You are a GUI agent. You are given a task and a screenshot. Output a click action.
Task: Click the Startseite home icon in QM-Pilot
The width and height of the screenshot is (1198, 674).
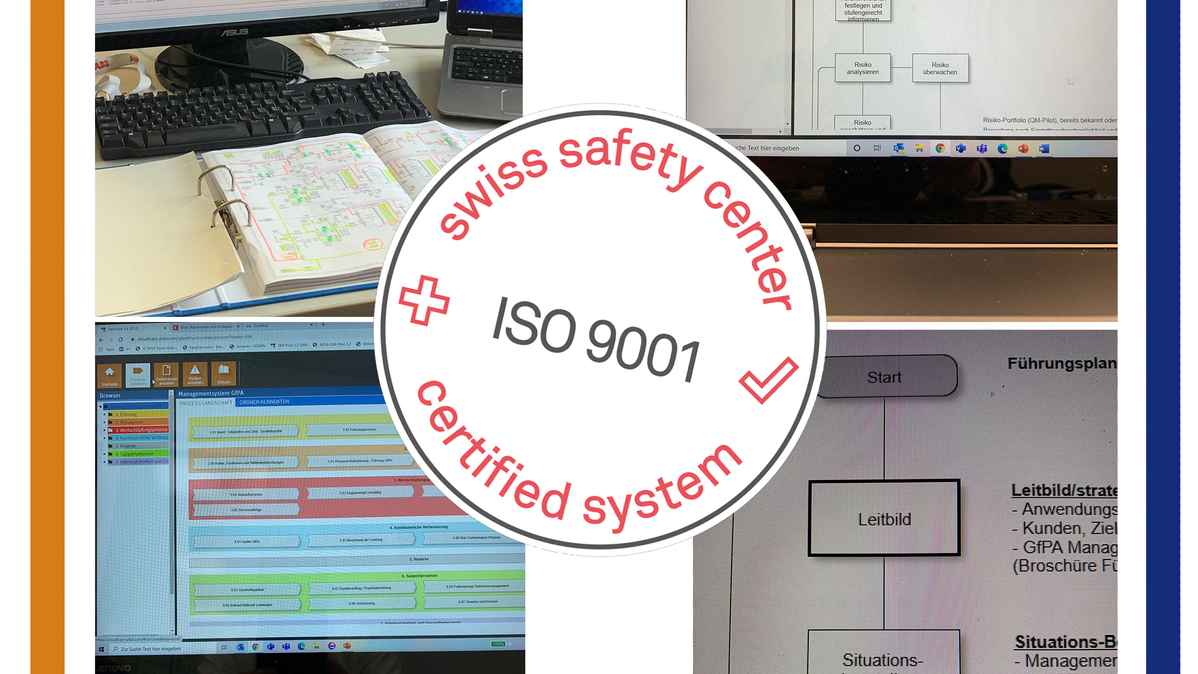(110, 375)
